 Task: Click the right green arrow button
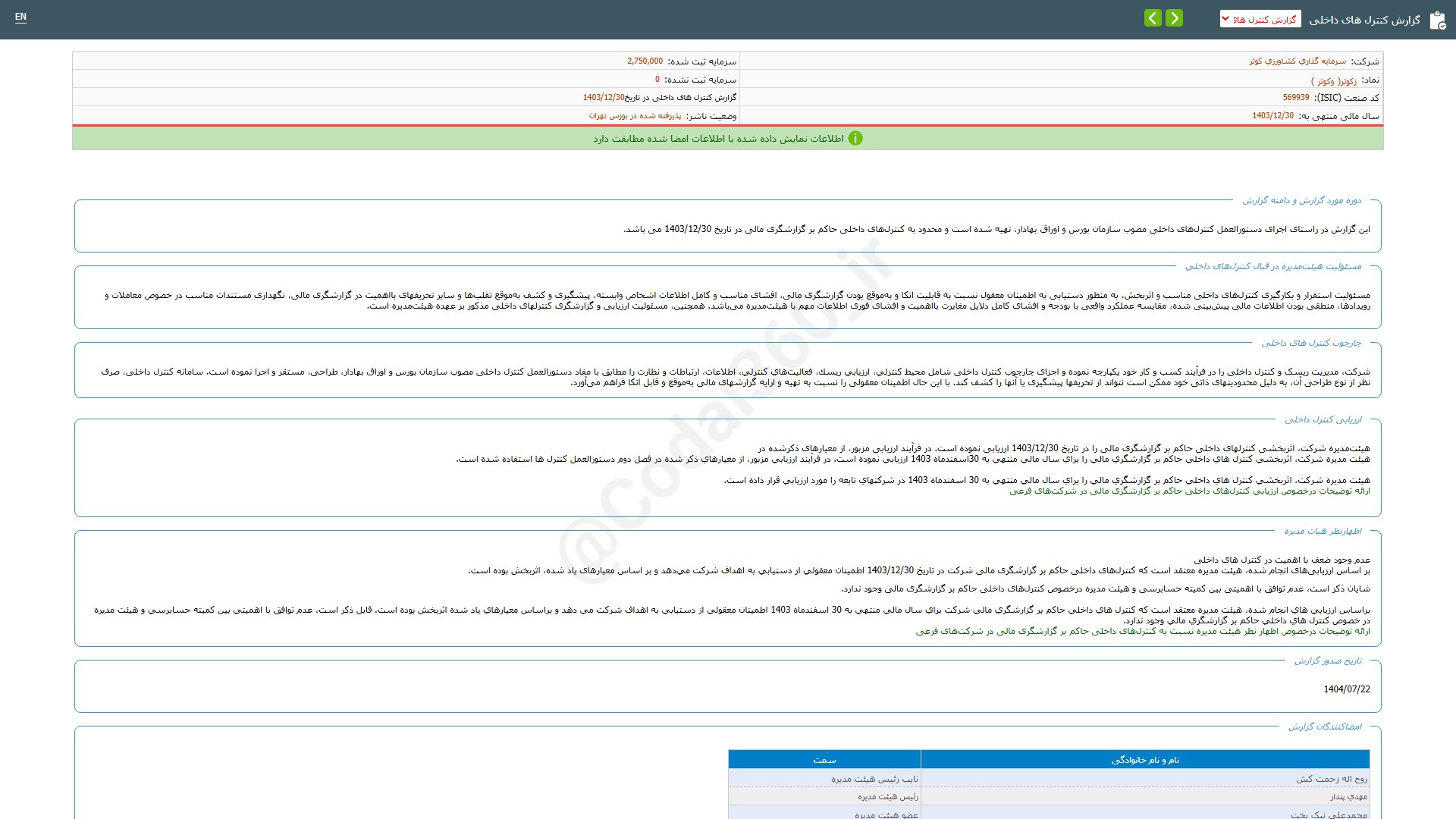1174,18
